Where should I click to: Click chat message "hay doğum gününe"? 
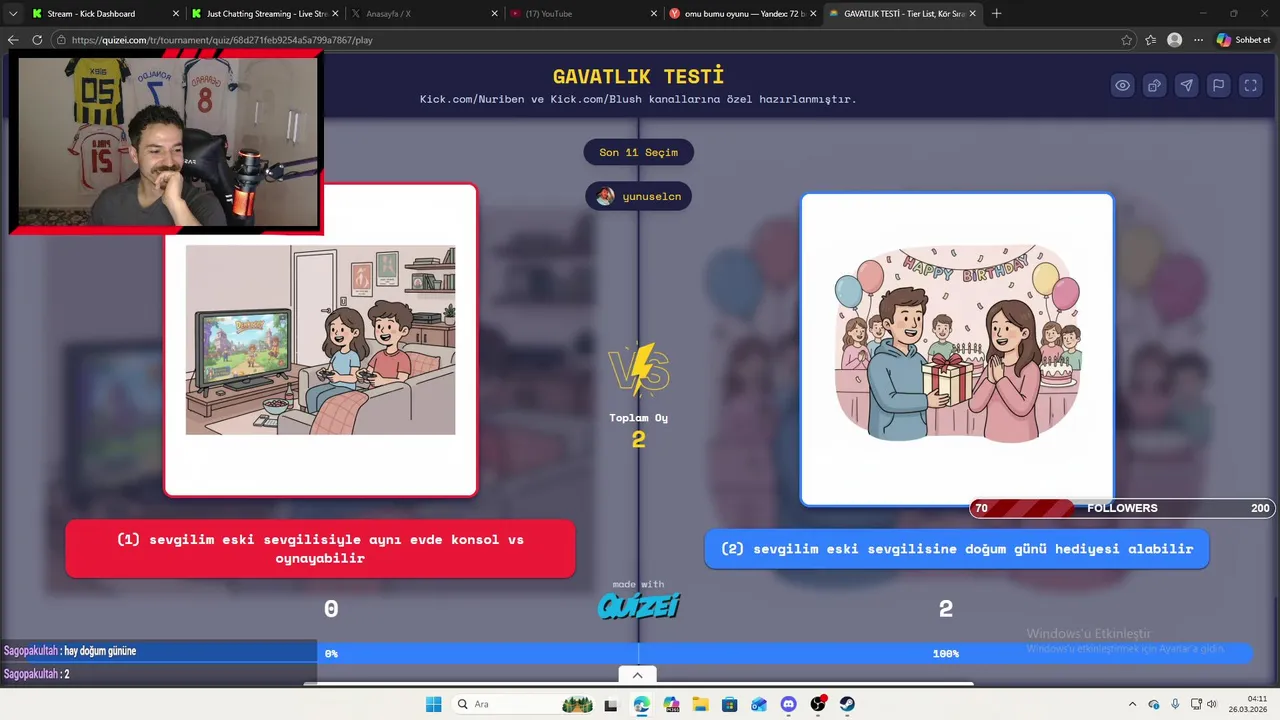pyautogui.click(x=100, y=651)
